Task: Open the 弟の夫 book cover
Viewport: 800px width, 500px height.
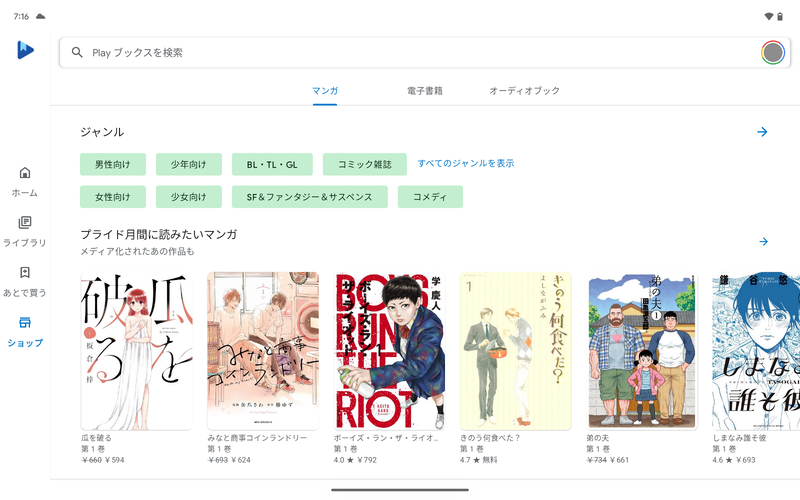Action: 642,351
